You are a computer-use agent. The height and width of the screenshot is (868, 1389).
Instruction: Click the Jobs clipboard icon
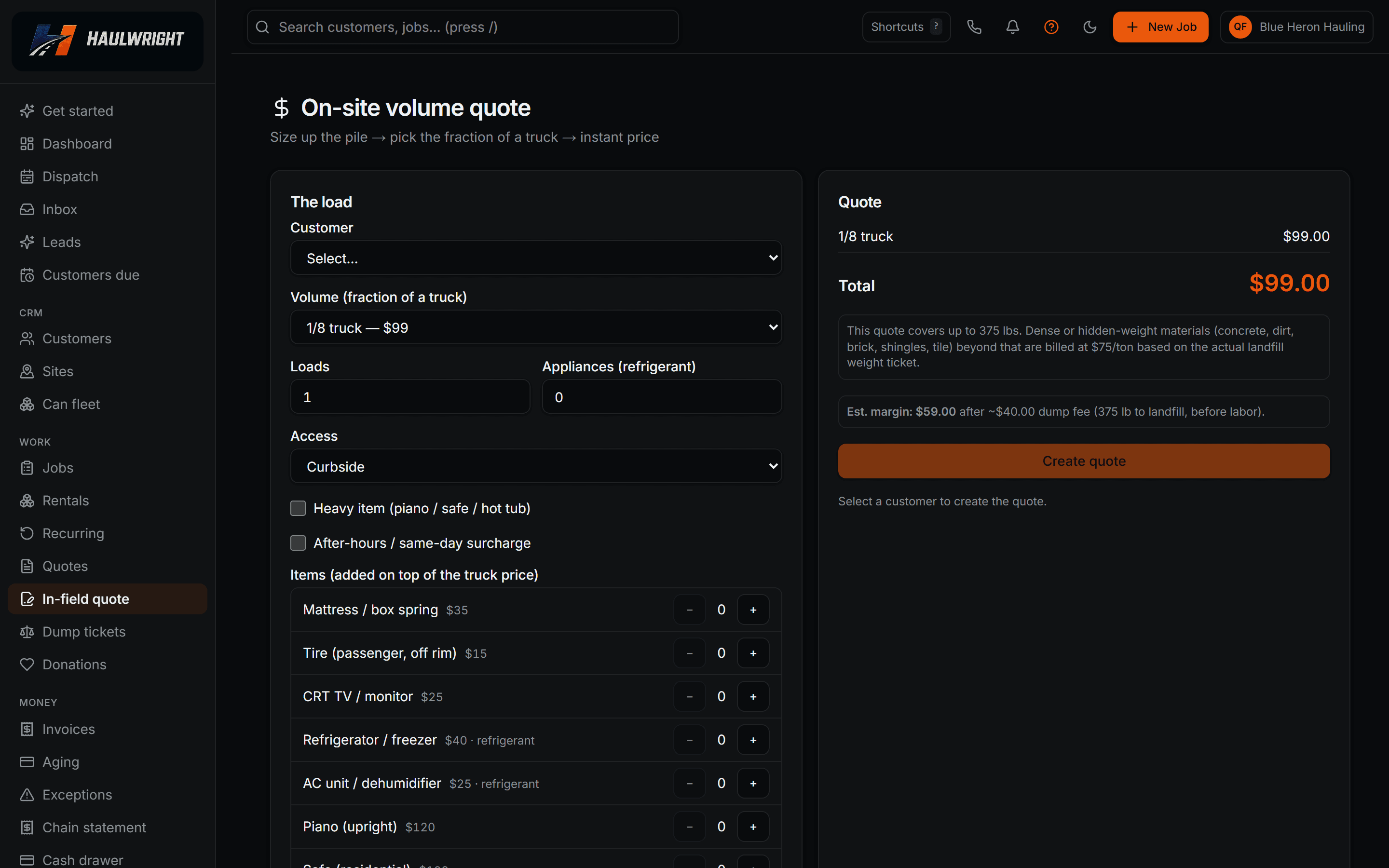[27, 467]
